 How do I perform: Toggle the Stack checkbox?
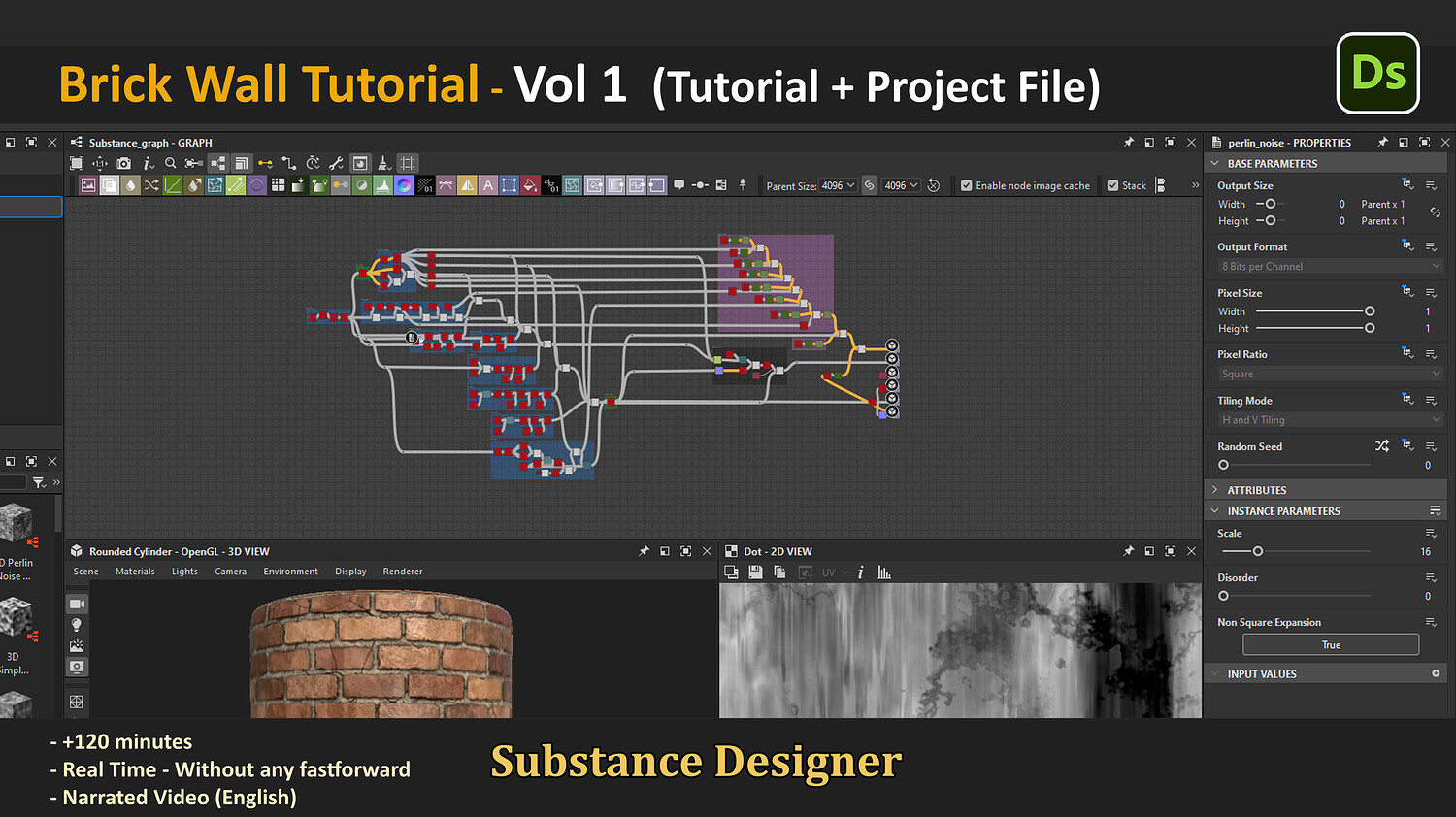pyautogui.click(x=1113, y=185)
